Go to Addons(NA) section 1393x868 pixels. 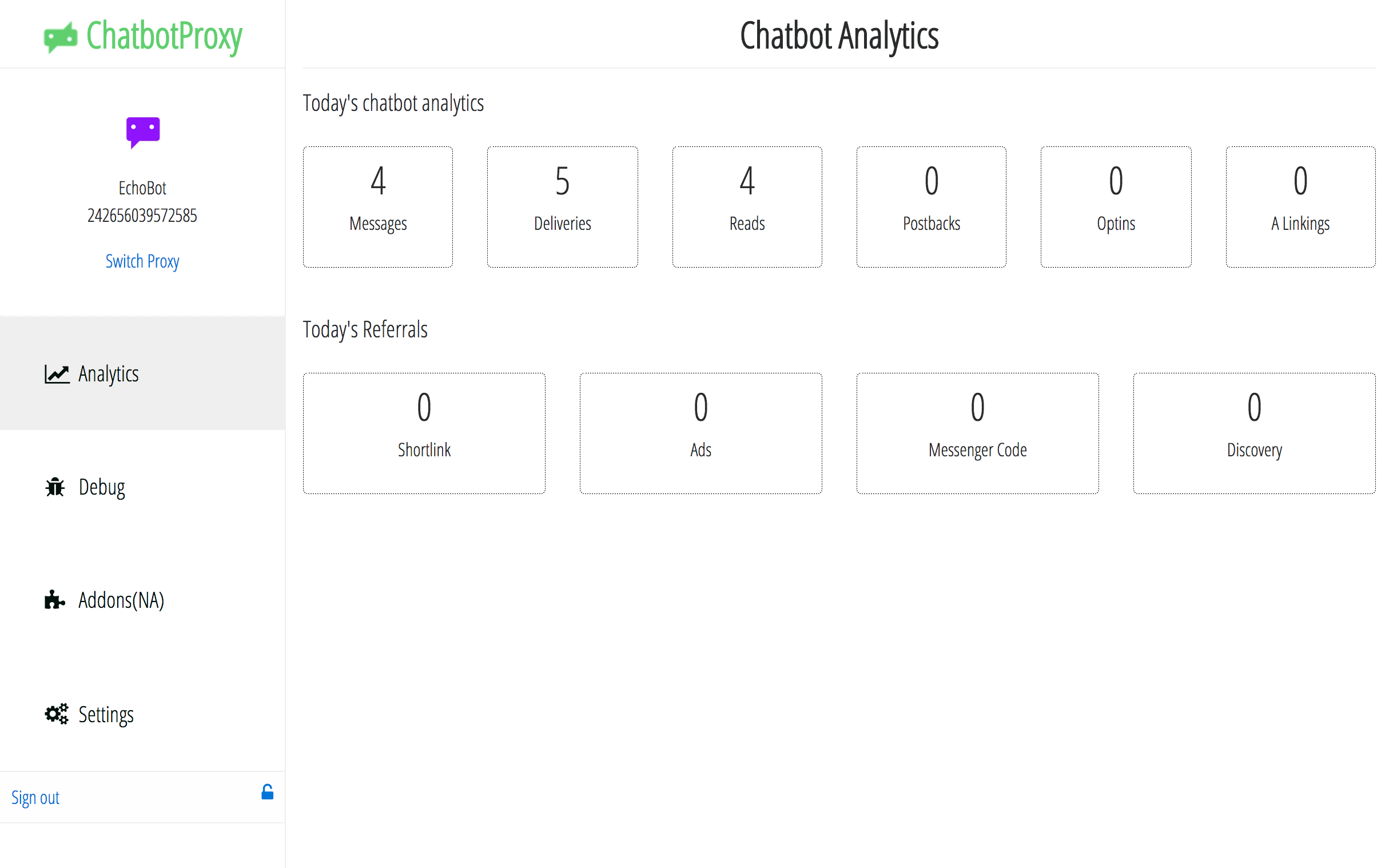pos(121,600)
